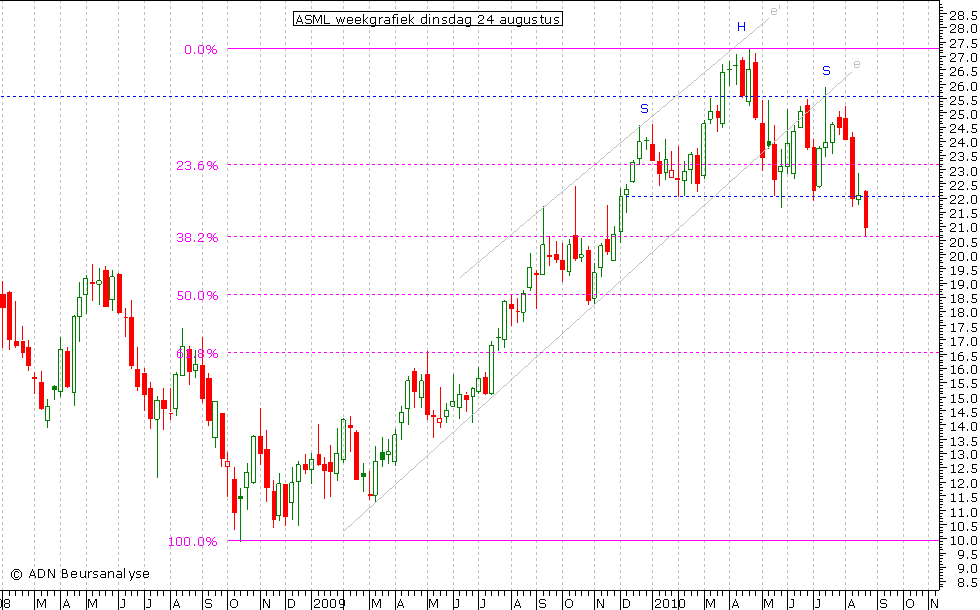The width and height of the screenshot is (980, 610).
Task: Select the '23.6%' Fibonacci label
Action: [x=198, y=166]
